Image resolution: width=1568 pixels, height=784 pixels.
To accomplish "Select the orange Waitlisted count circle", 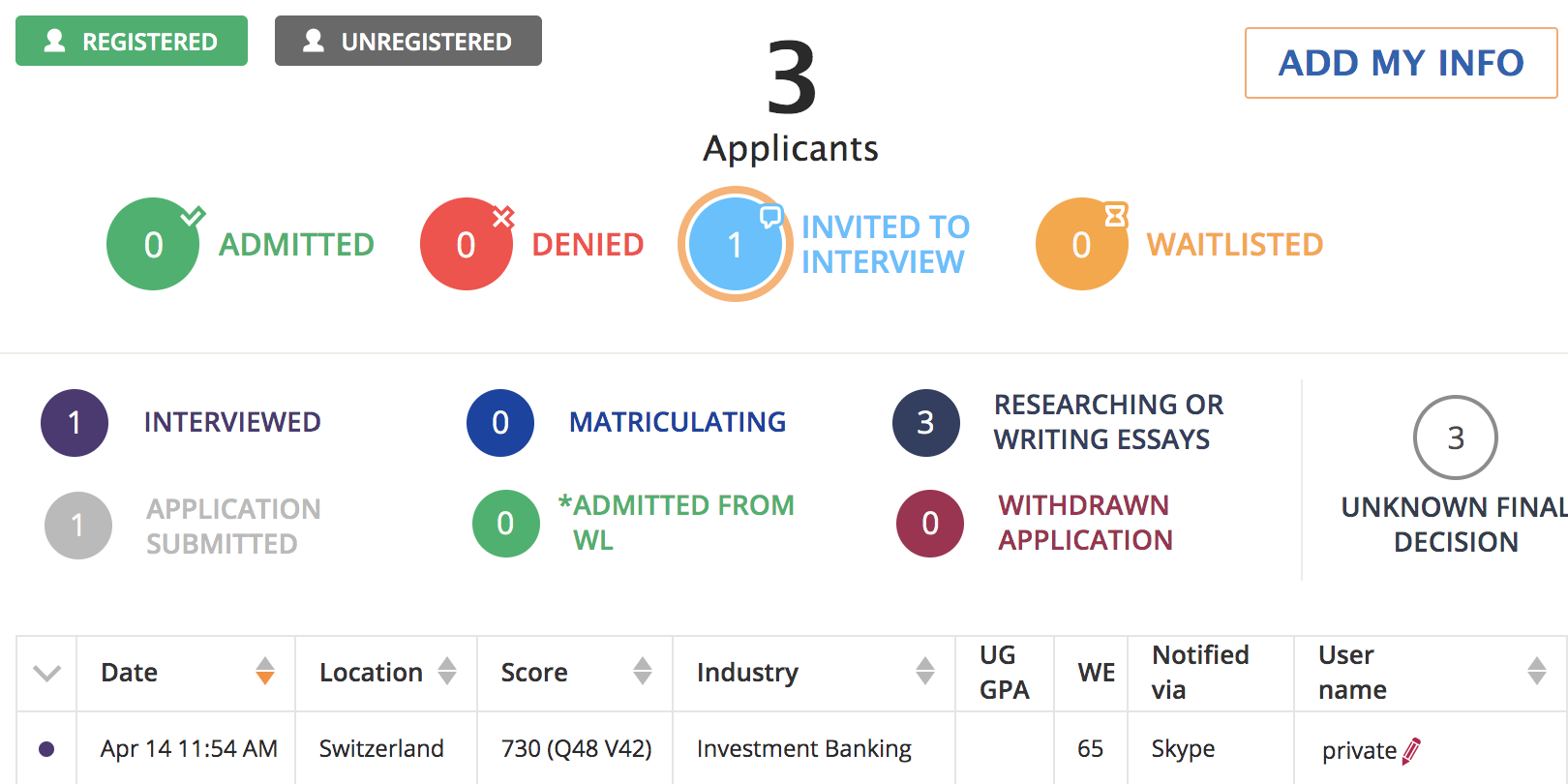I will point(1081,244).
